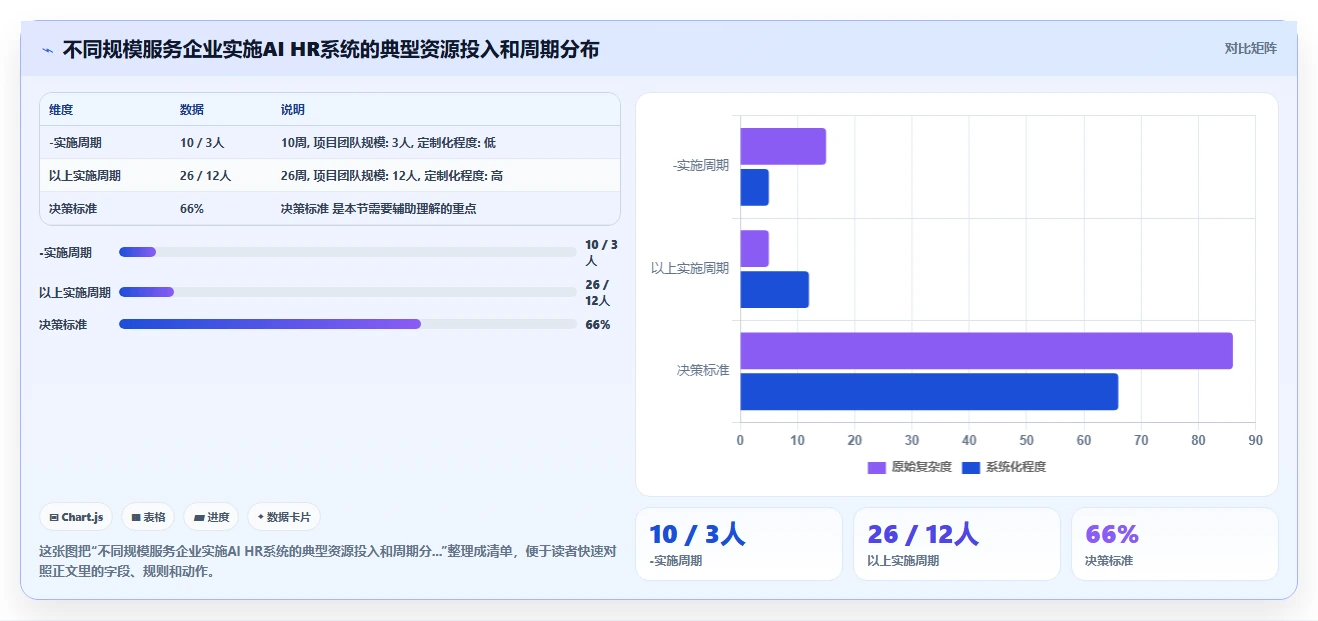Click the blue bar for 决策标准
The width and height of the screenshot is (1318, 621).
pyautogui.click(x=929, y=391)
